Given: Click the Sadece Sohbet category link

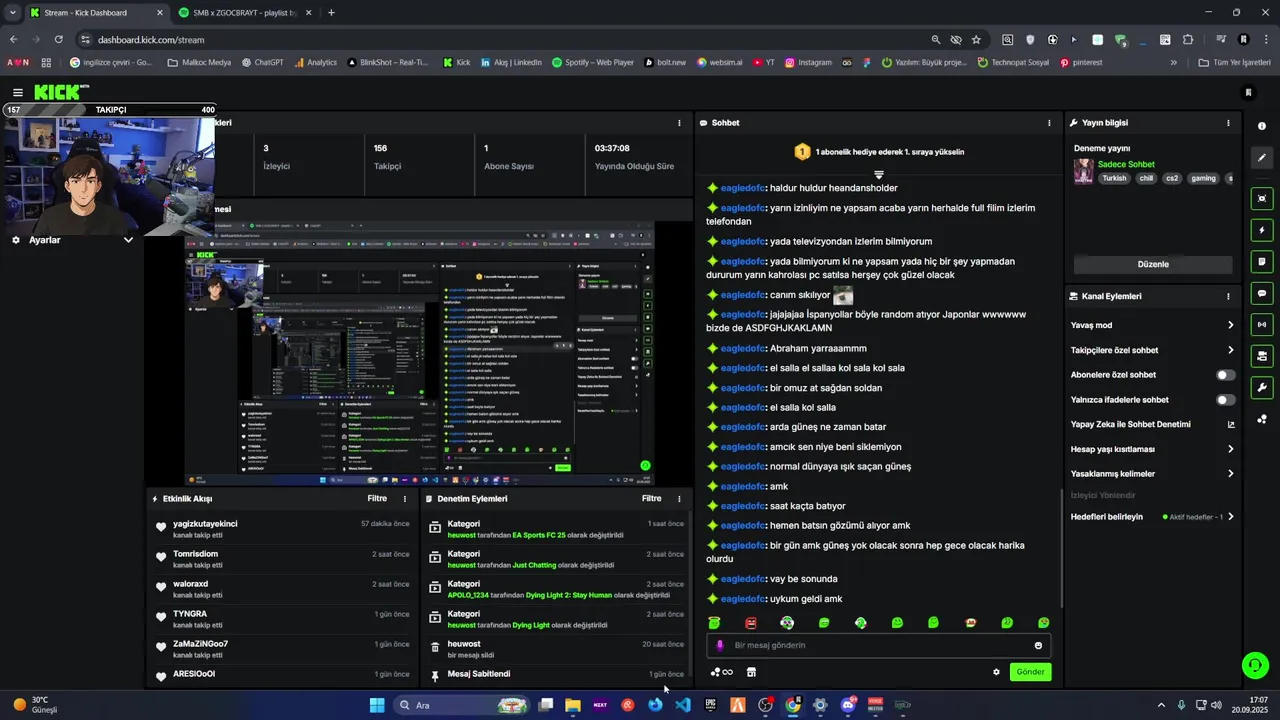Looking at the screenshot, I should [1126, 164].
